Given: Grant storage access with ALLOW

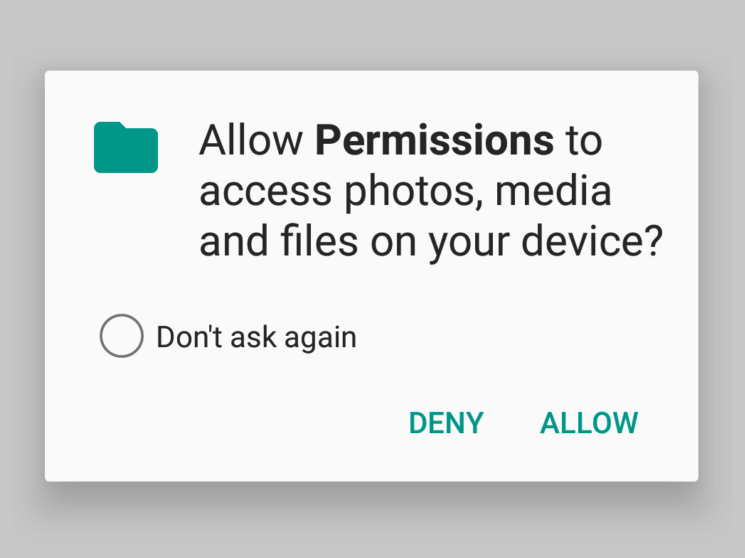Looking at the screenshot, I should 589,423.
